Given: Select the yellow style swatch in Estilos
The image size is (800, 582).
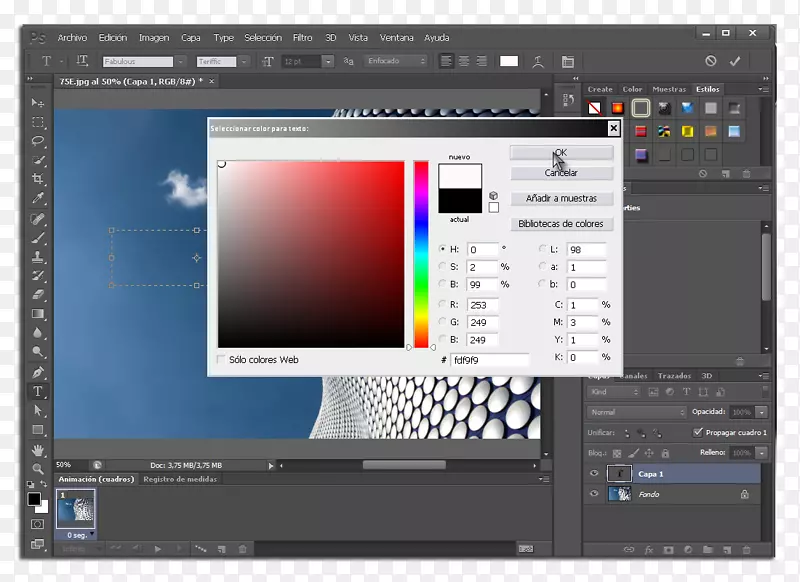Looking at the screenshot, I should 690,131.
